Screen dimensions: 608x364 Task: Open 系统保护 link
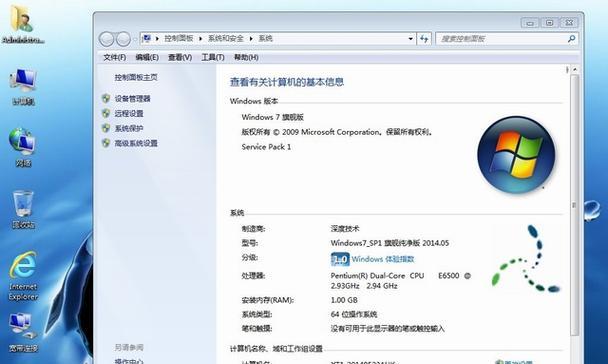(x=129, y=128)
